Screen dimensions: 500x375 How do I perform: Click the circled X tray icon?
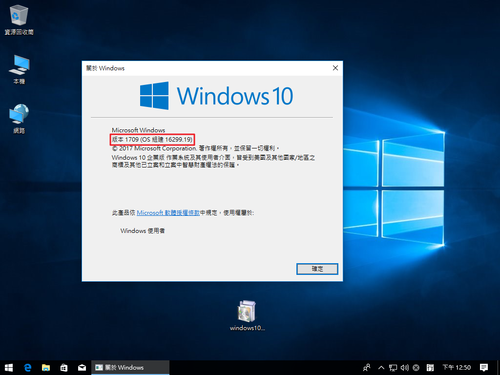click(x=416, y=367)
